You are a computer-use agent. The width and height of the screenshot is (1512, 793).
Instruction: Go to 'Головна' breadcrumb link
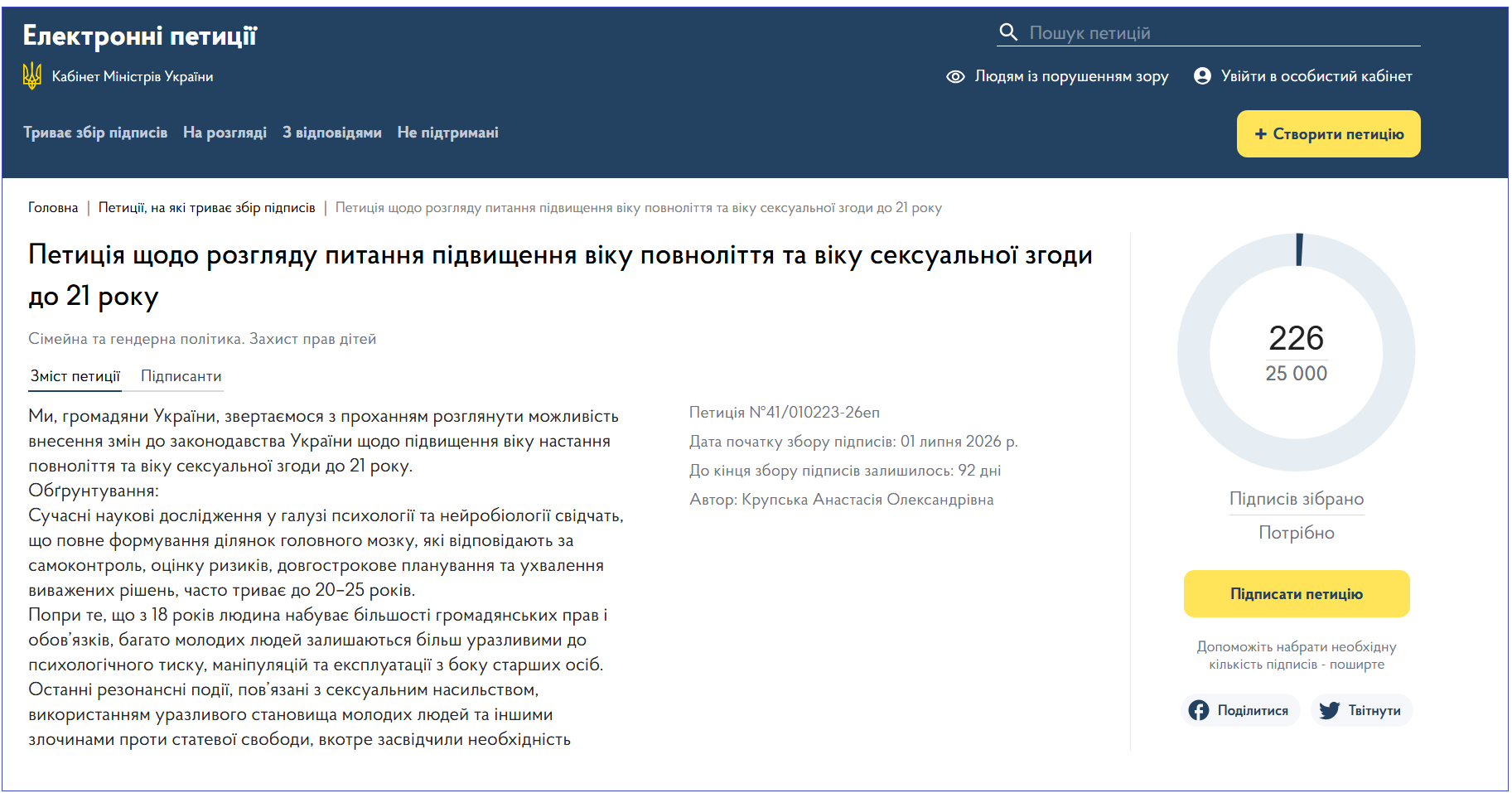[53, 207]
